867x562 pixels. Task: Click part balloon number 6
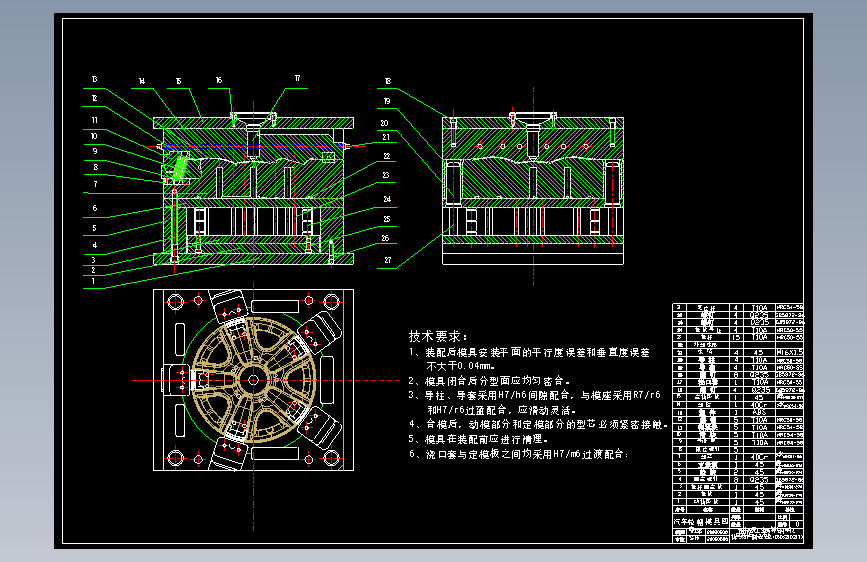tap(95, 208)
